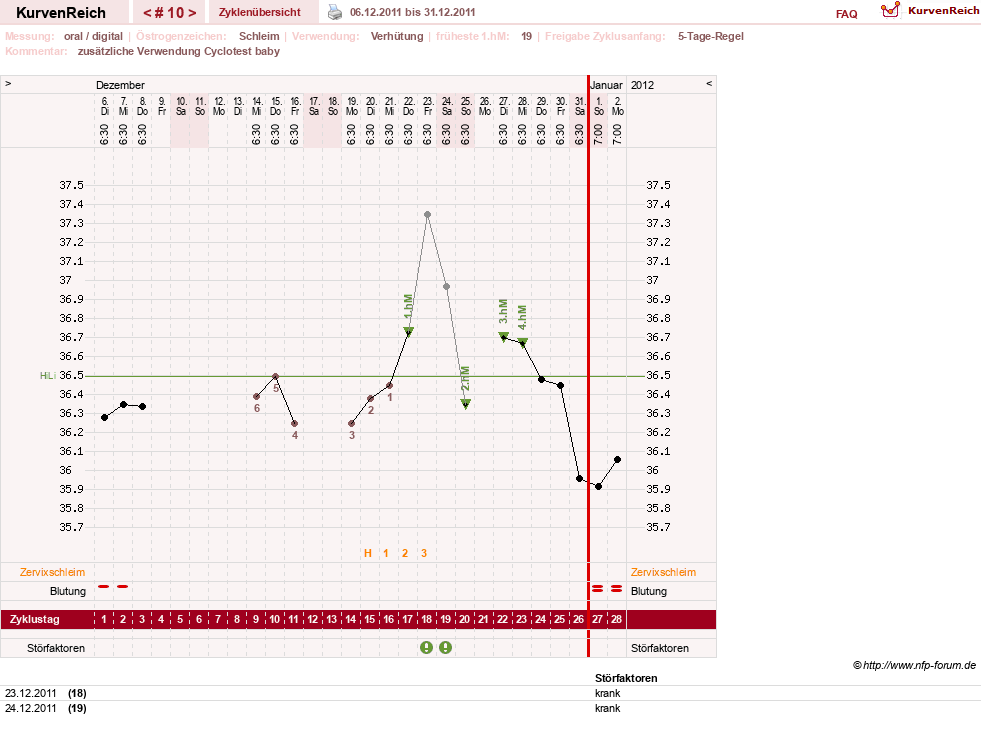Viewport: 981px width, 737px height.
Task: Click the 'oral / digital' measurement value
Action: coord(93,36)
